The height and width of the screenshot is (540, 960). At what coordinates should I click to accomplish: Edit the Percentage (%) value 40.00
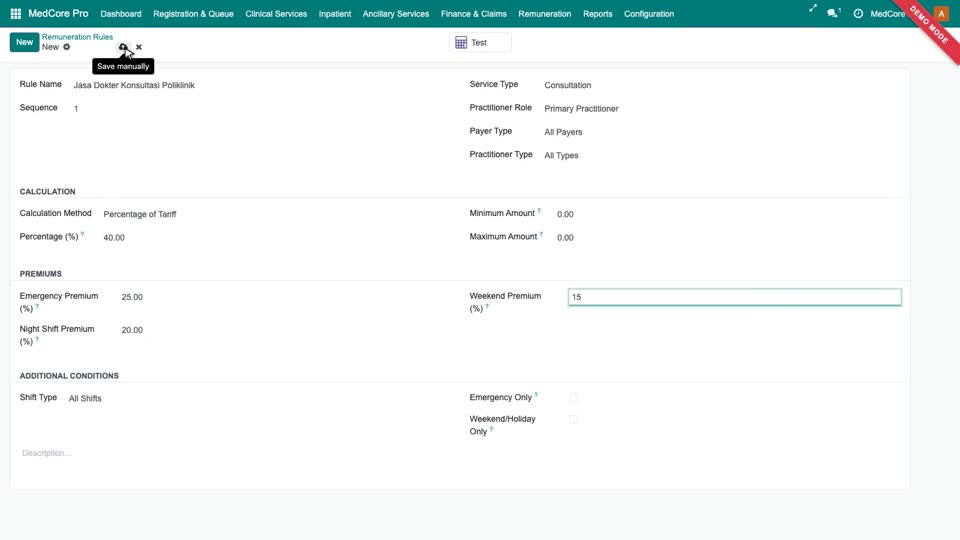point(276,238)
